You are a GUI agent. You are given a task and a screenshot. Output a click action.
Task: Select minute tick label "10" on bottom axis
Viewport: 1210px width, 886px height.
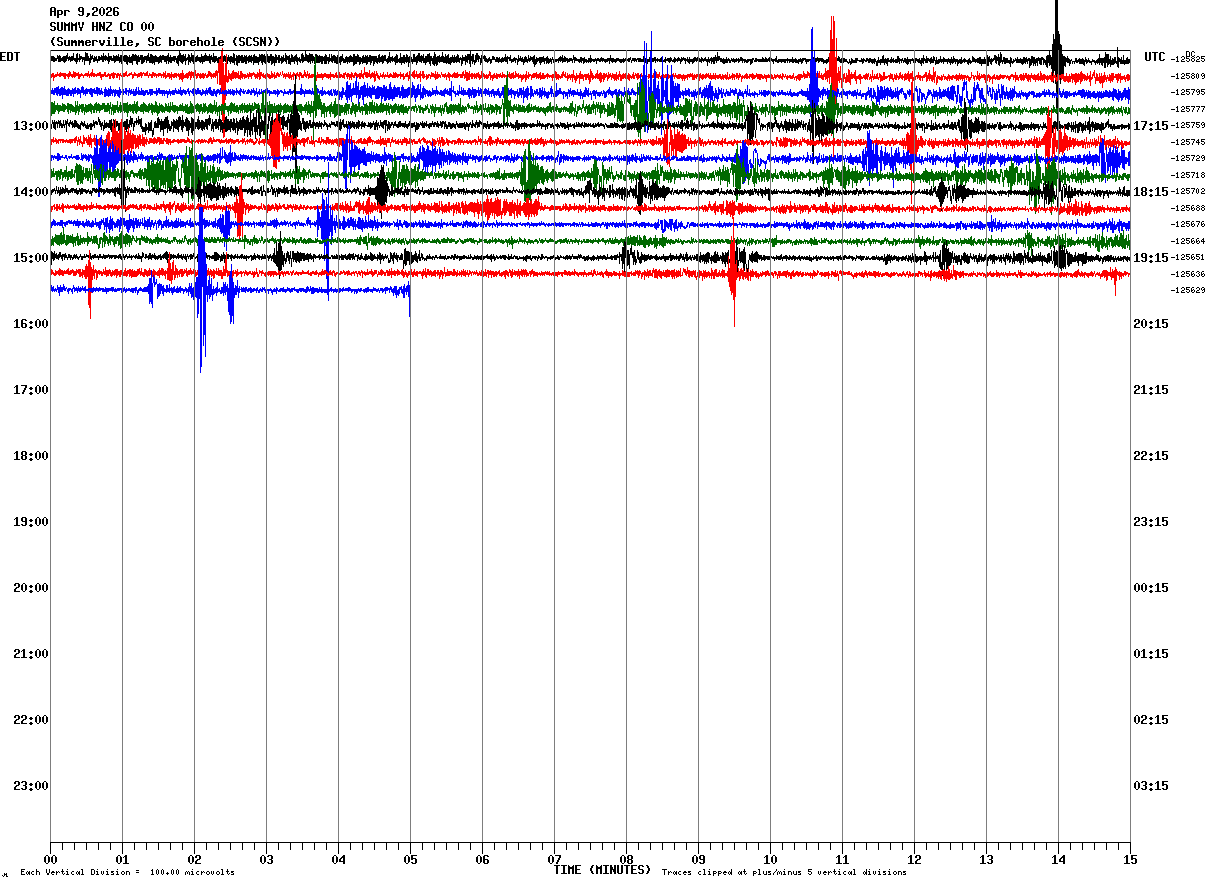pyautogui.click(x=770, y=859)
